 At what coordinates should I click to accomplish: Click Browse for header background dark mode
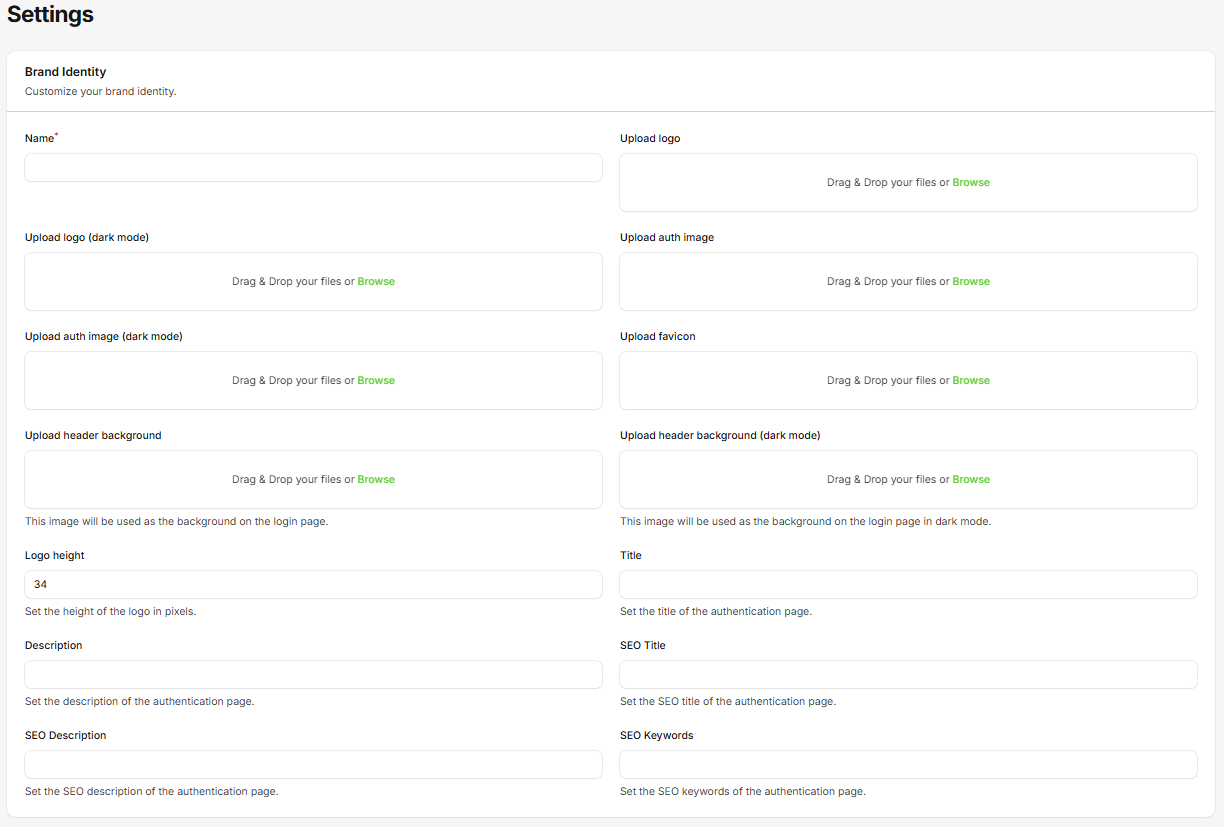(970, 479)
